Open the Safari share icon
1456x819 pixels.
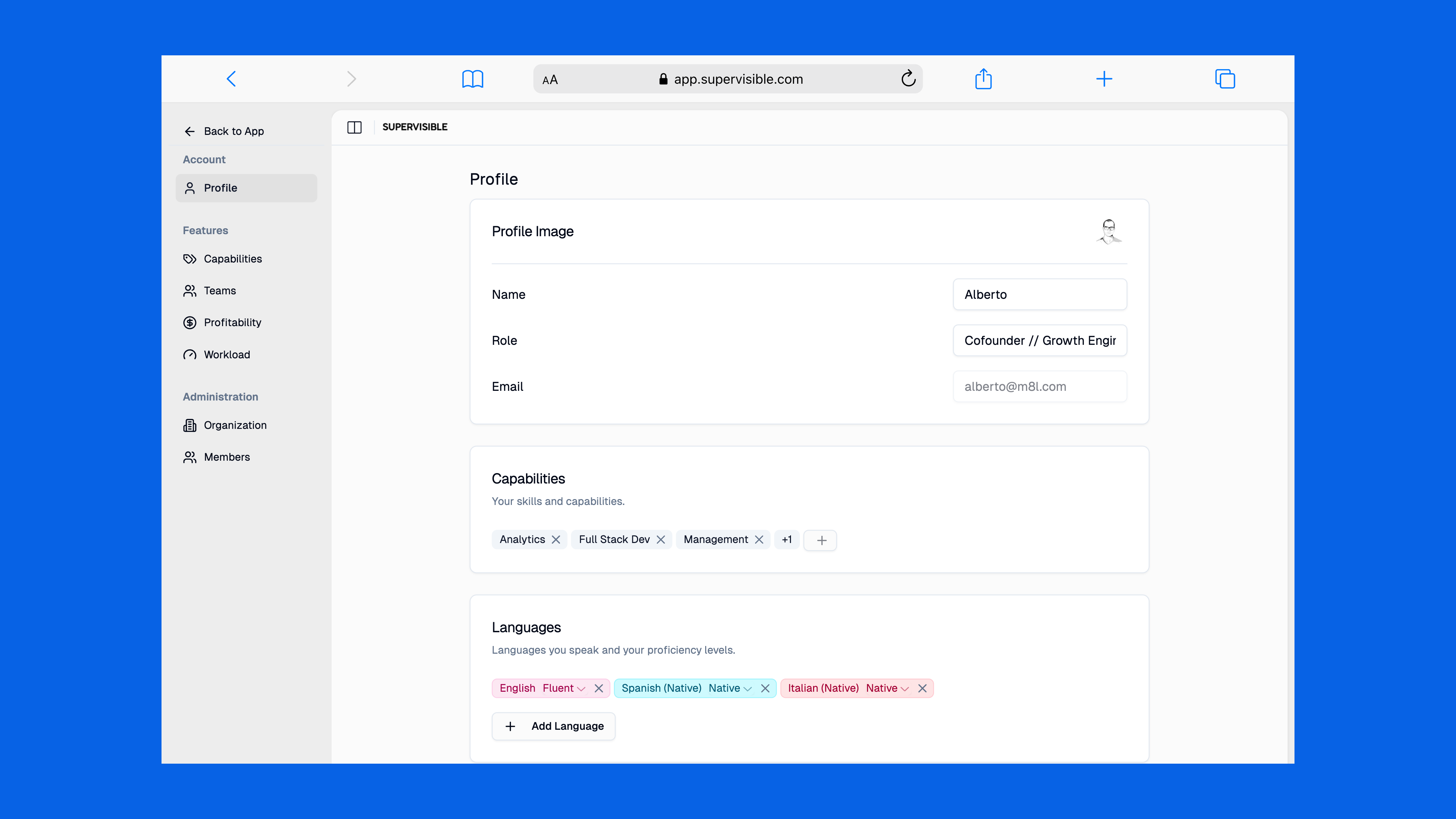[x=984, y=79]
